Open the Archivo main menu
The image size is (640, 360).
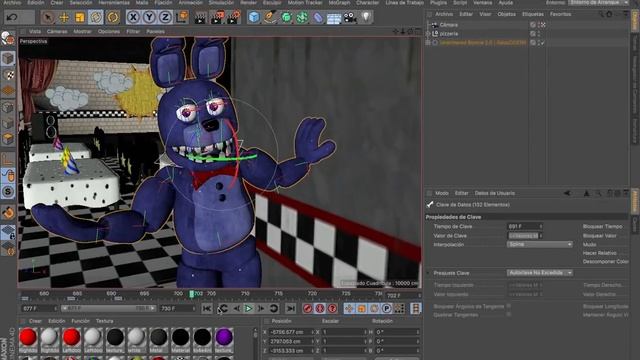point(12,2)
